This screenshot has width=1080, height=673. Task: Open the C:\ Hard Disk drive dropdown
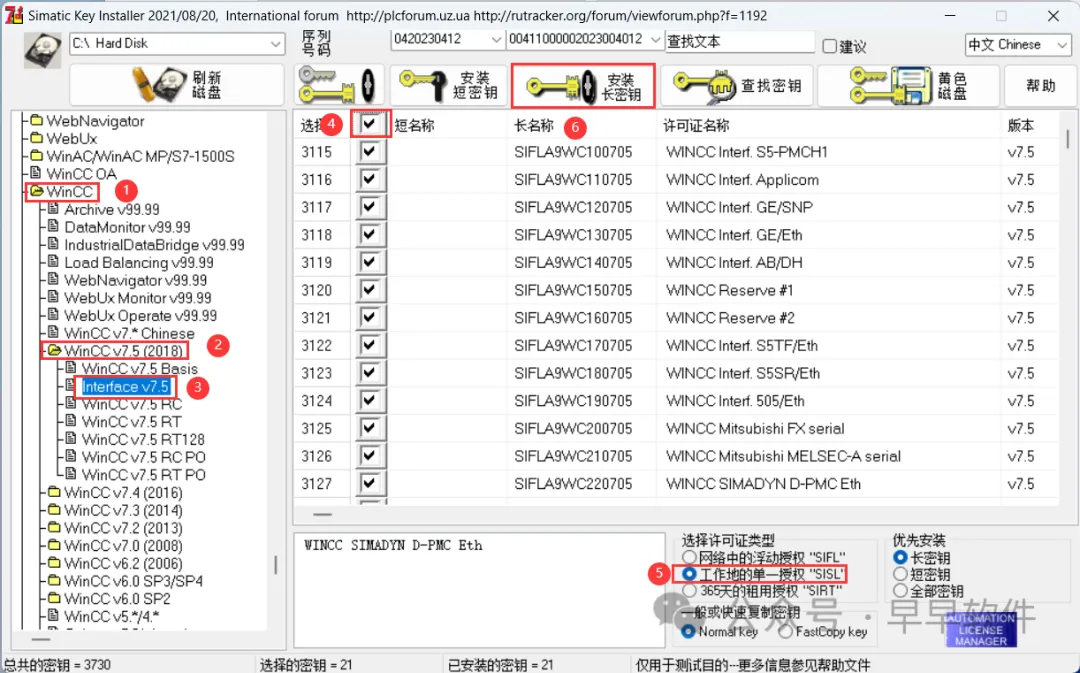tap(177, 43)
